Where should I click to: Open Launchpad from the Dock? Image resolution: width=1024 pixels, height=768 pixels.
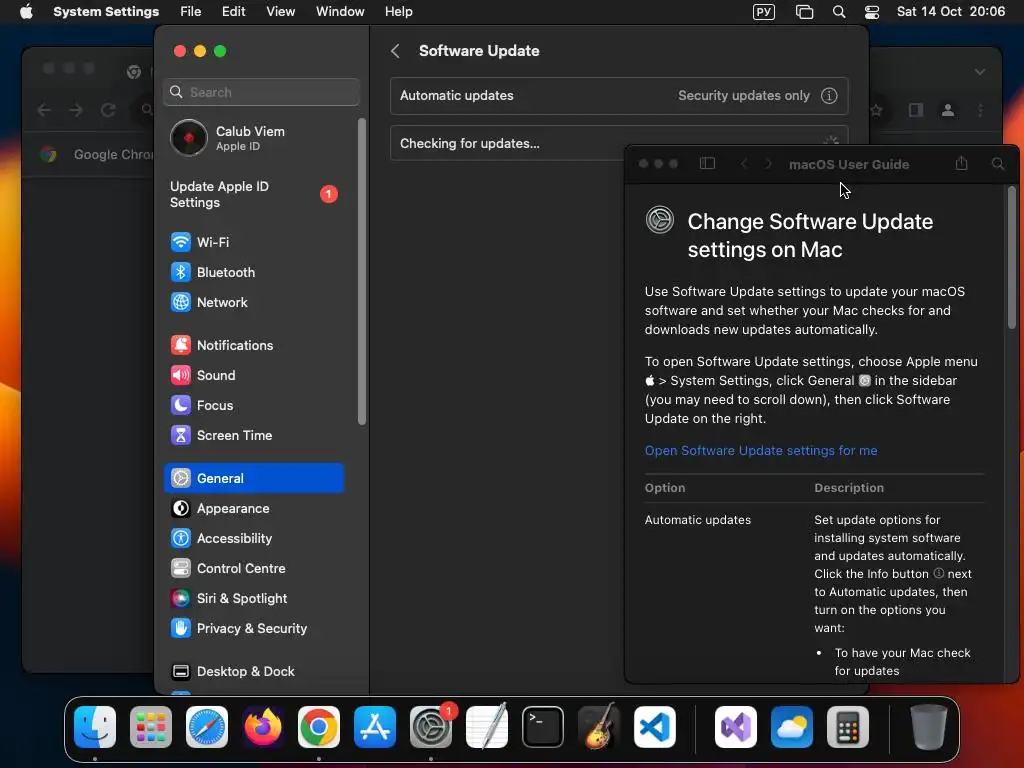click(151, 727)
